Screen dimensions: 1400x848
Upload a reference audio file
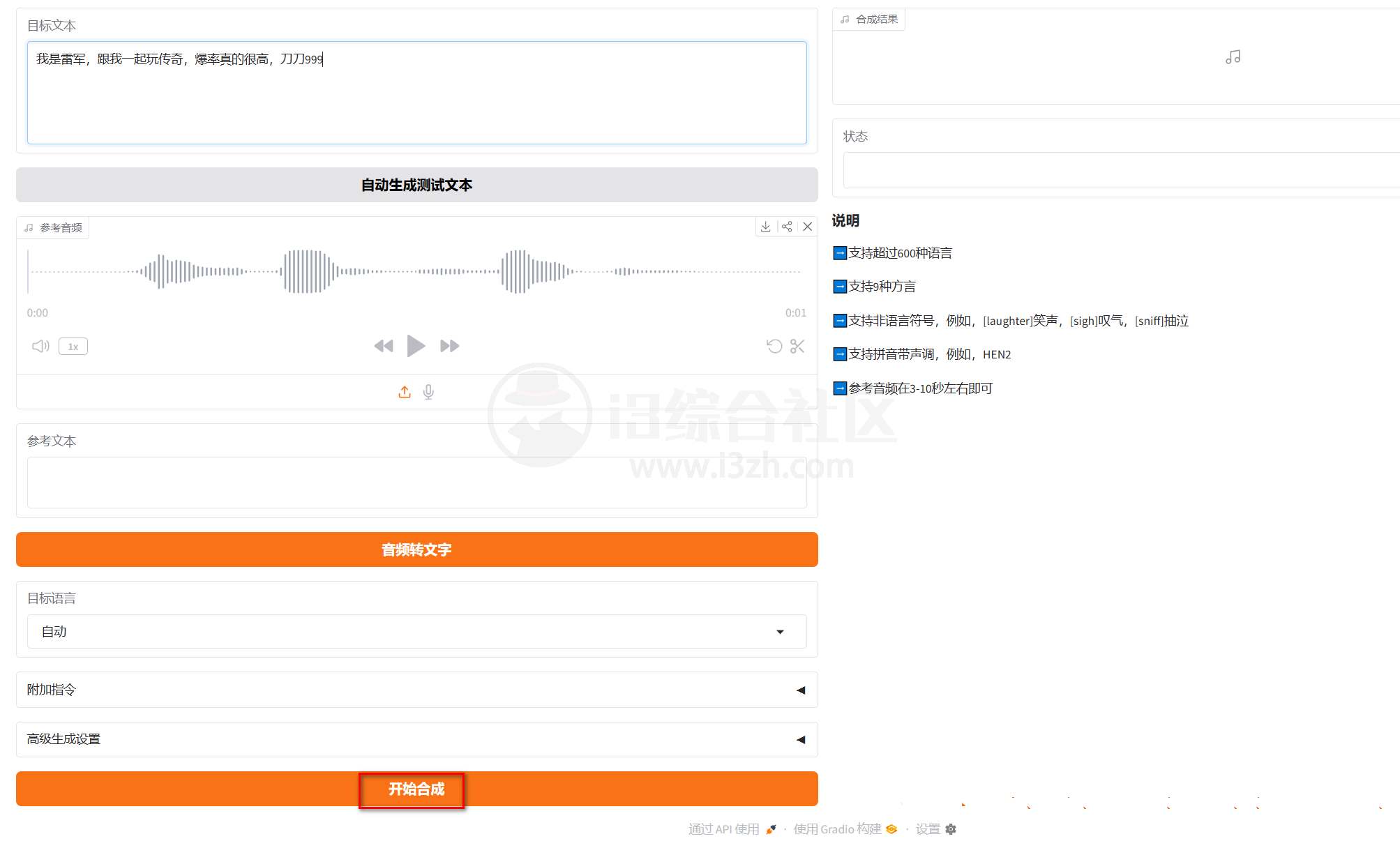click(404, 391)
